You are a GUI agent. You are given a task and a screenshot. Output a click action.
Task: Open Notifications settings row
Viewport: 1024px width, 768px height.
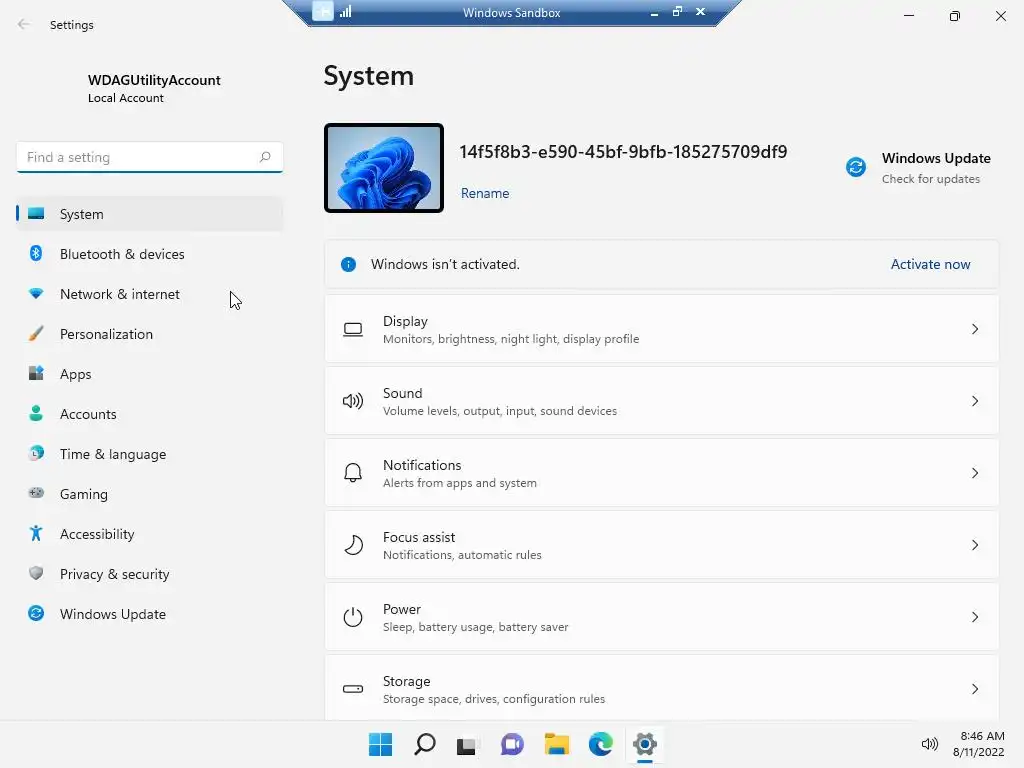click(662, 473)
